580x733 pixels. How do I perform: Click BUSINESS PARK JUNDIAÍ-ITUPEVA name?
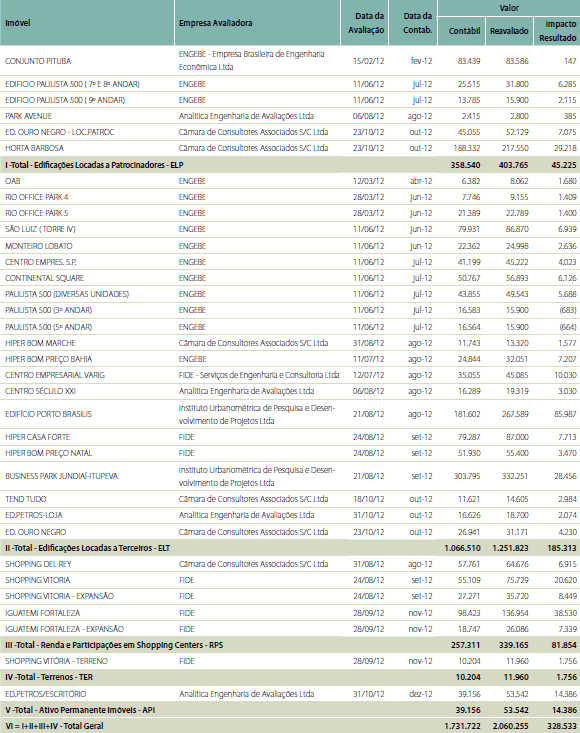tap(61, 476)
